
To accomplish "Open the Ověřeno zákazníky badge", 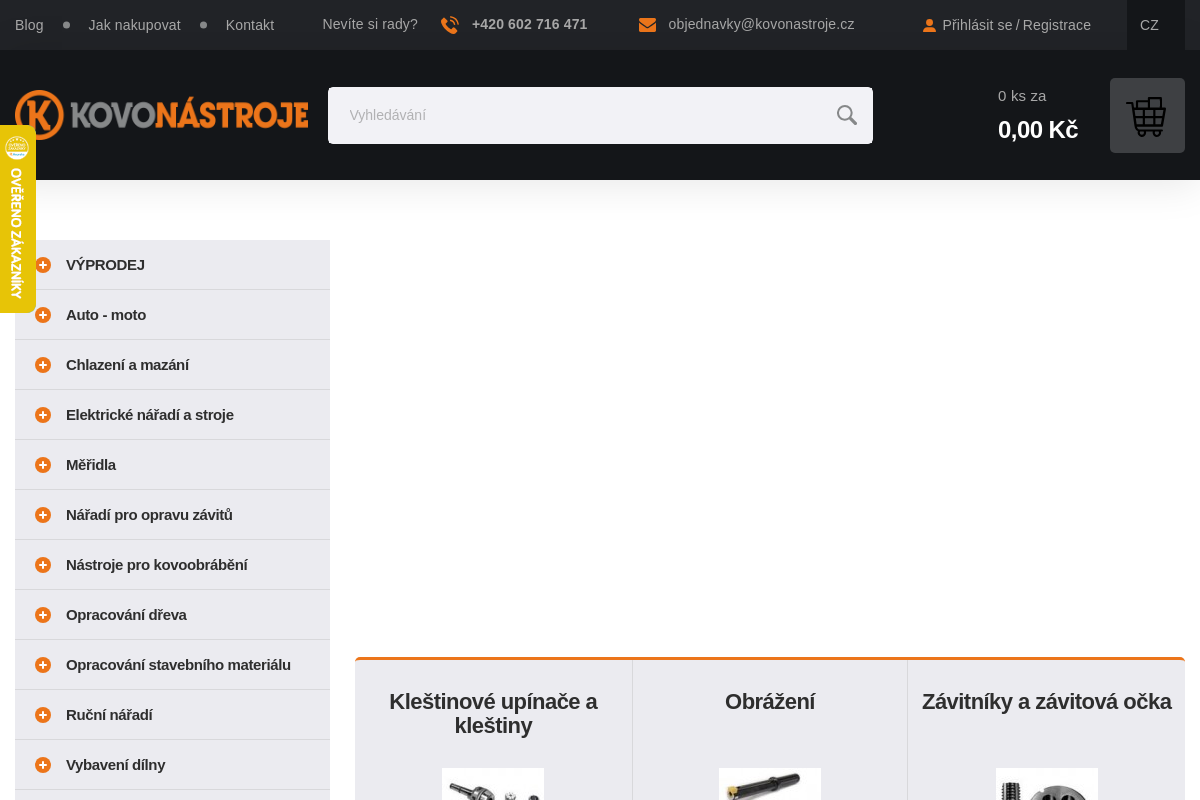I will [x=17, y=220].
